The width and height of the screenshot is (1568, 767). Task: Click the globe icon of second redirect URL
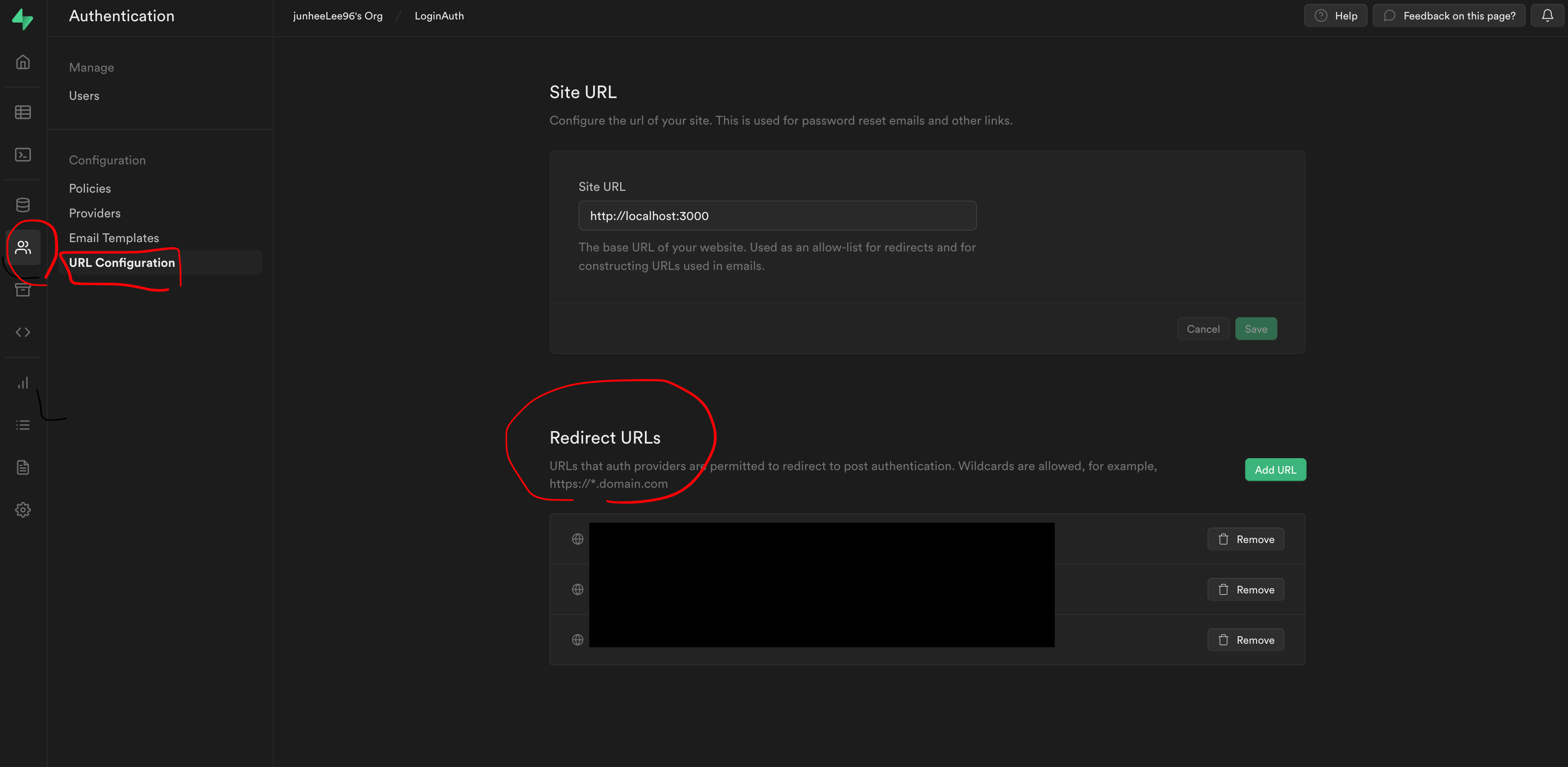pyautogui.click(x=578, y=589)
